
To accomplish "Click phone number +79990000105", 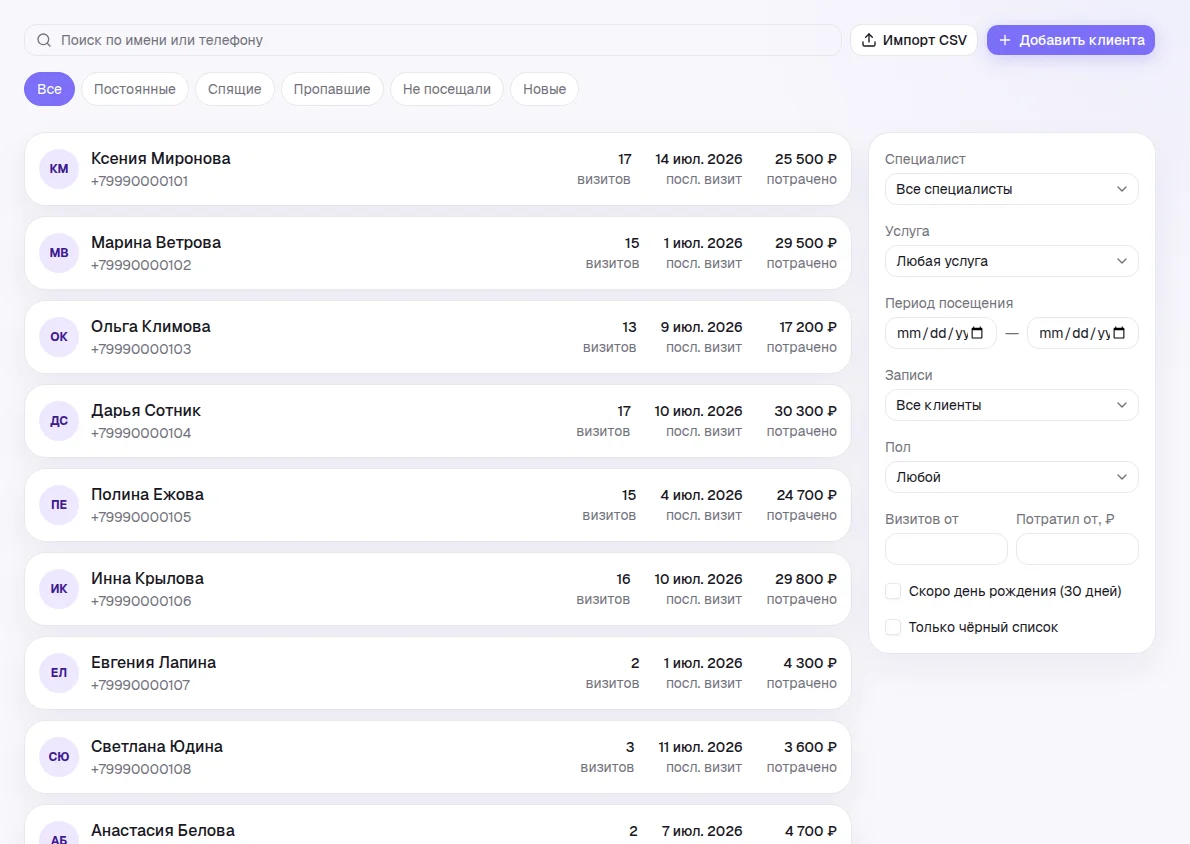I will (x=141, y=517).
